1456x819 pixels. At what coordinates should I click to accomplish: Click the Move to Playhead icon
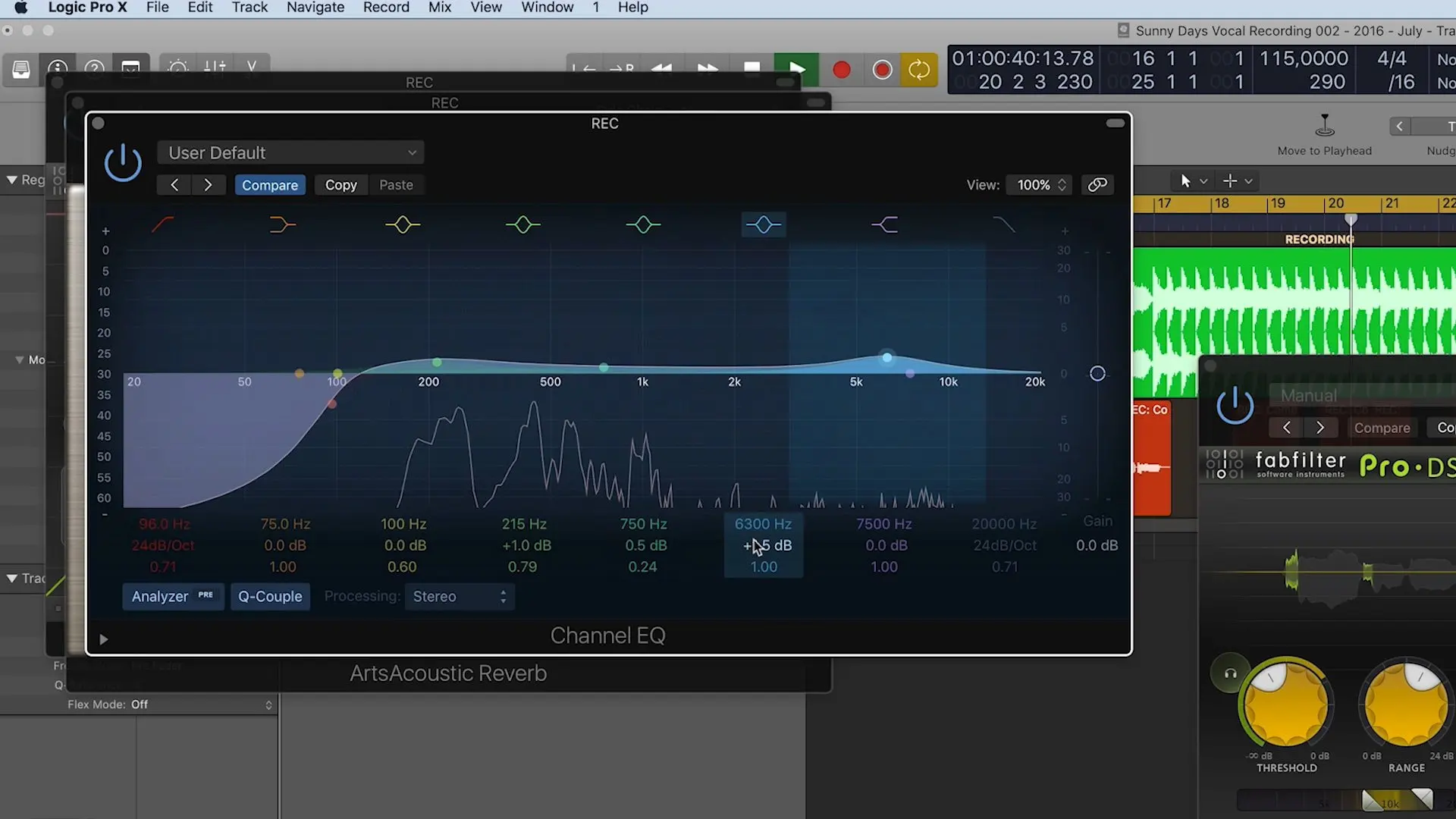click(x=1324, y=126)
